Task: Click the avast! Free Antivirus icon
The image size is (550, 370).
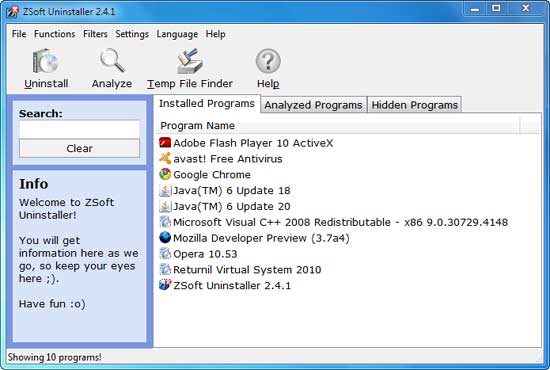Action: click(165, 159)
